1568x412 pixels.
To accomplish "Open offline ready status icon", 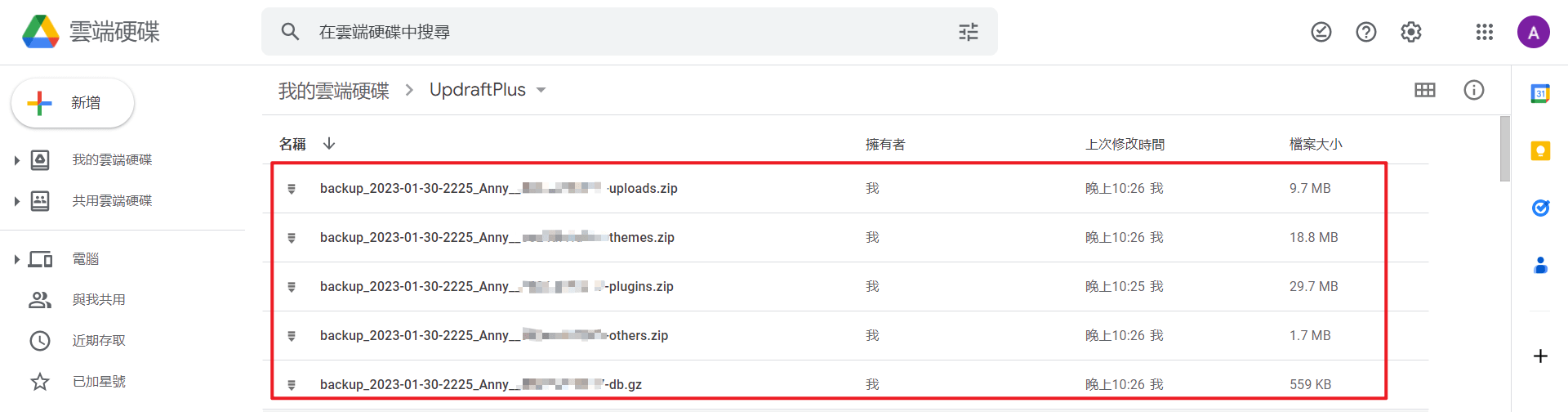I will (1321, 32).
